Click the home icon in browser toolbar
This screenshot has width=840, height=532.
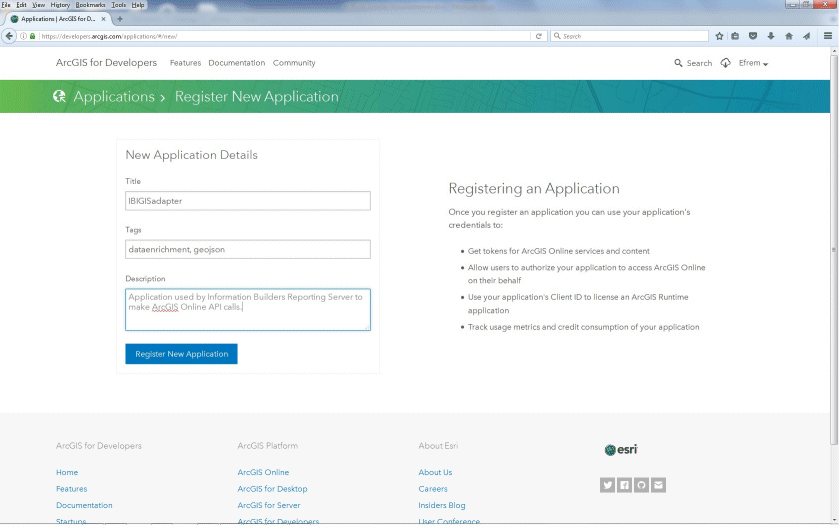point(789,36)
